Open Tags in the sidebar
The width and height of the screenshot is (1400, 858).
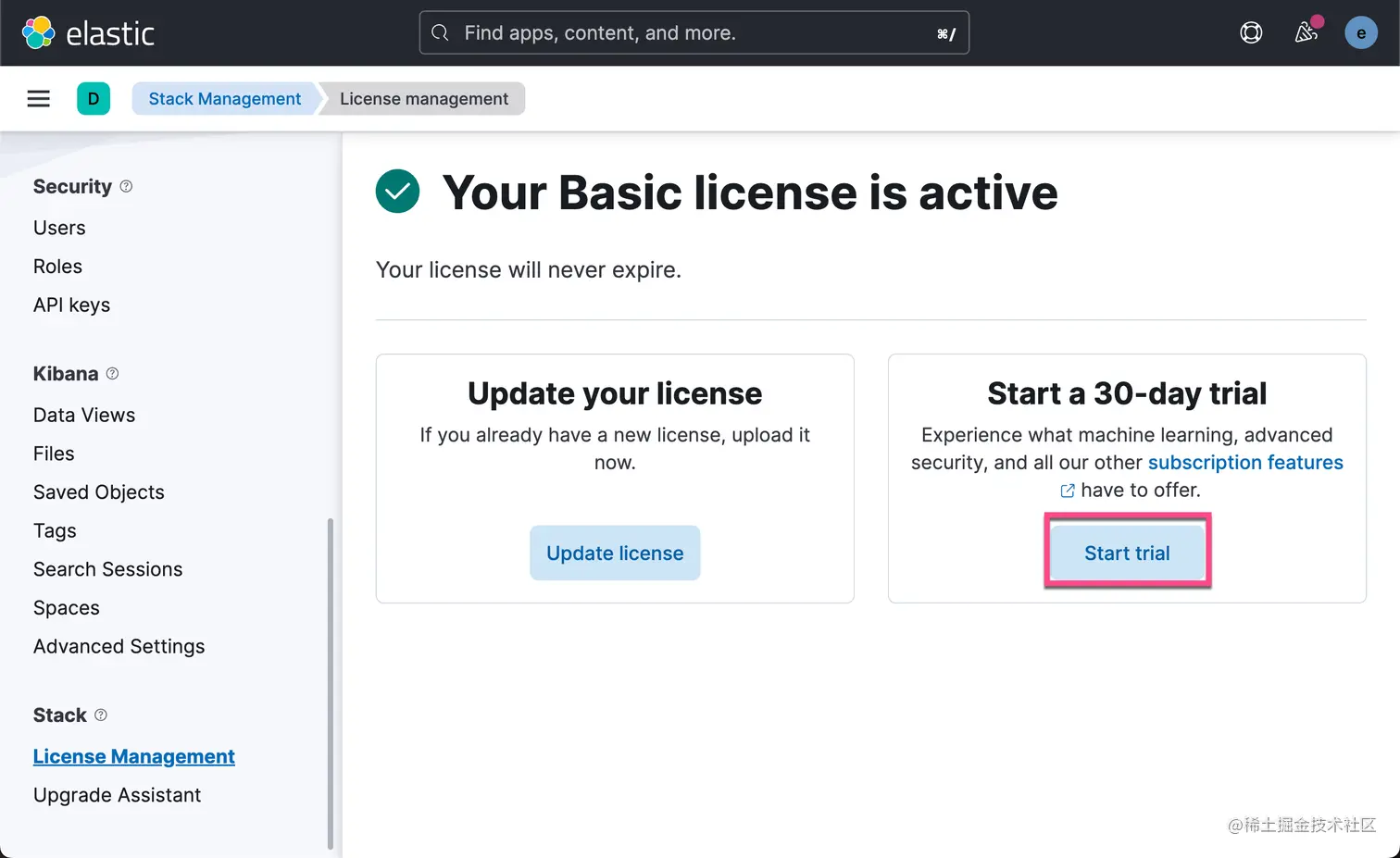(55, 531)
